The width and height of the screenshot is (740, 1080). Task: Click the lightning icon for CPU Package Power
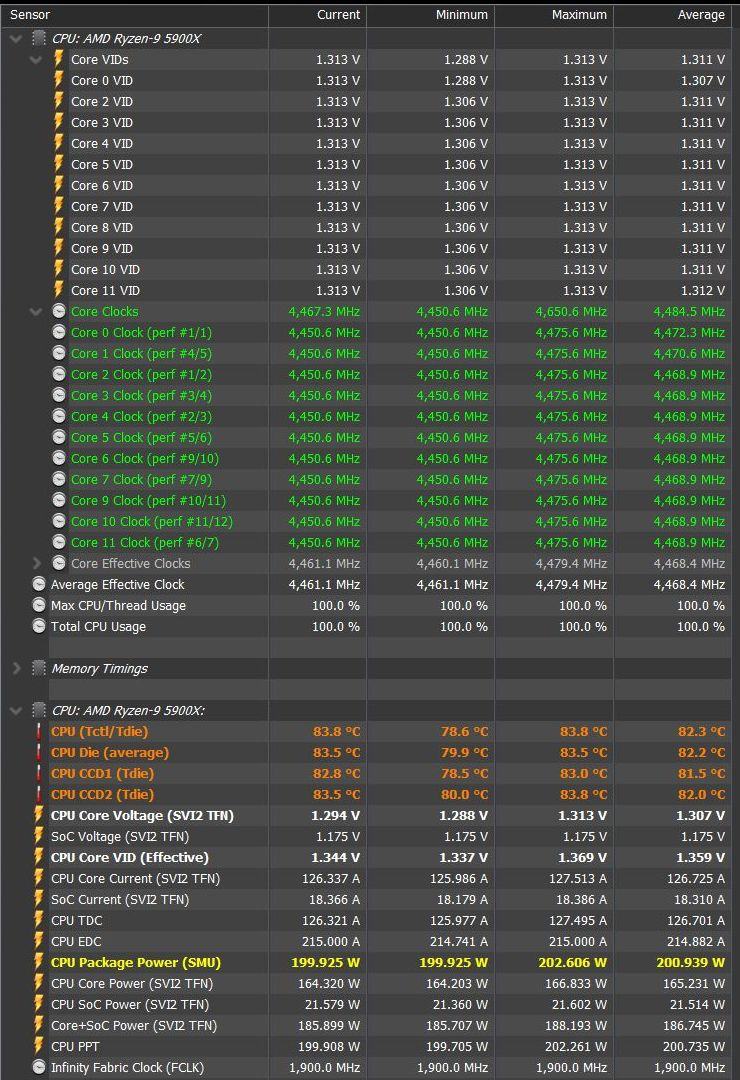pos(39,962)
